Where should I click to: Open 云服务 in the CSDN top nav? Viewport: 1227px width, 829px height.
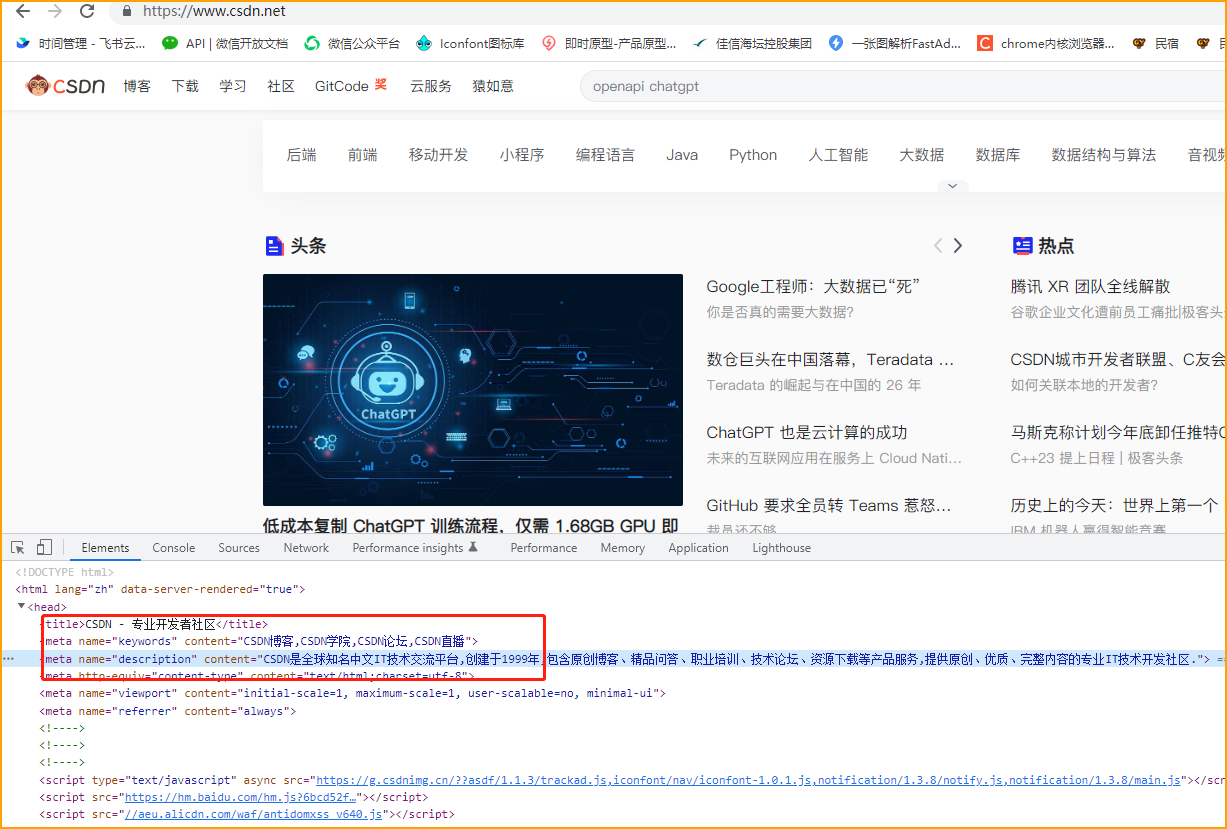point(431,86)
